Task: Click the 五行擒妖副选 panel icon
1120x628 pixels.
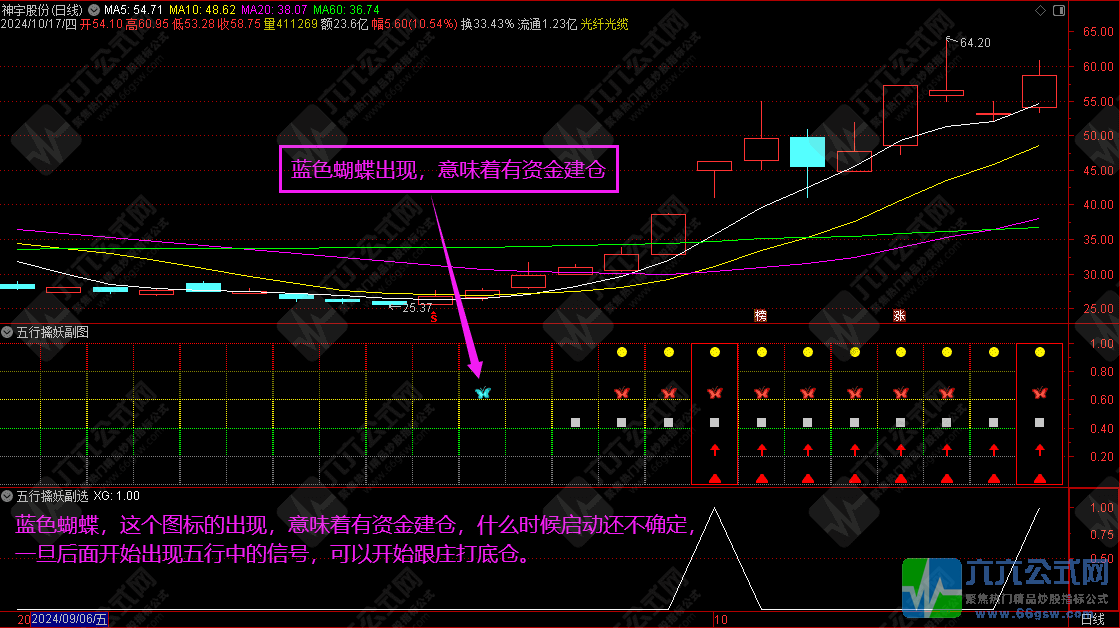Action: click(8, 495)
